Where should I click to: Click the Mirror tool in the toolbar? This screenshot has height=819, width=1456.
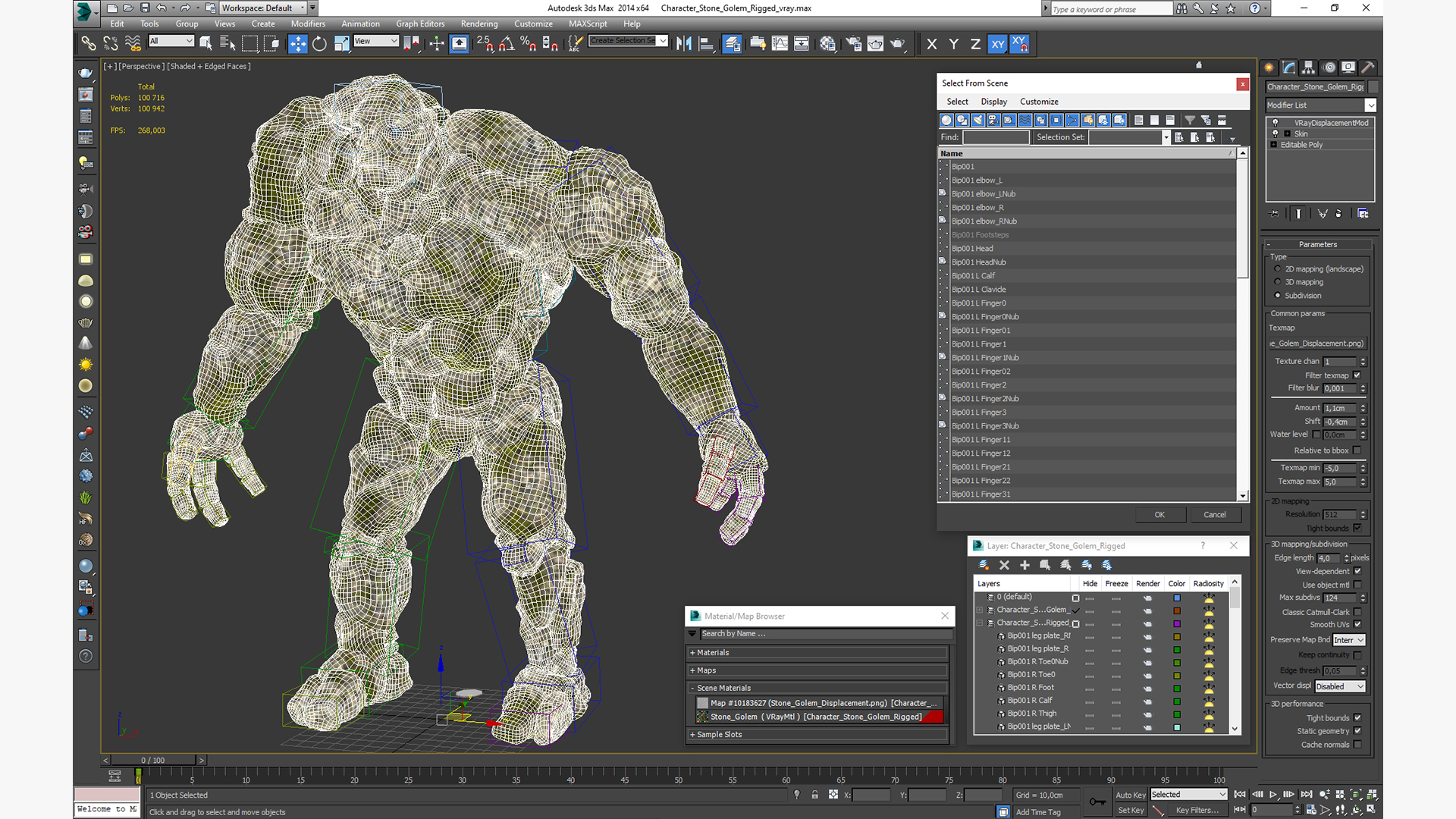[x=684, y=44]
